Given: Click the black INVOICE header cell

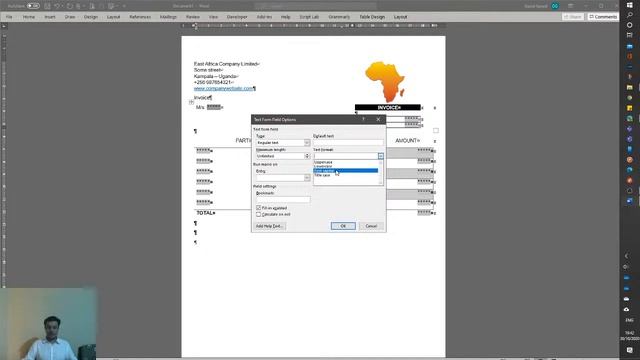Looking at the screenshot, I should point(387,108).
